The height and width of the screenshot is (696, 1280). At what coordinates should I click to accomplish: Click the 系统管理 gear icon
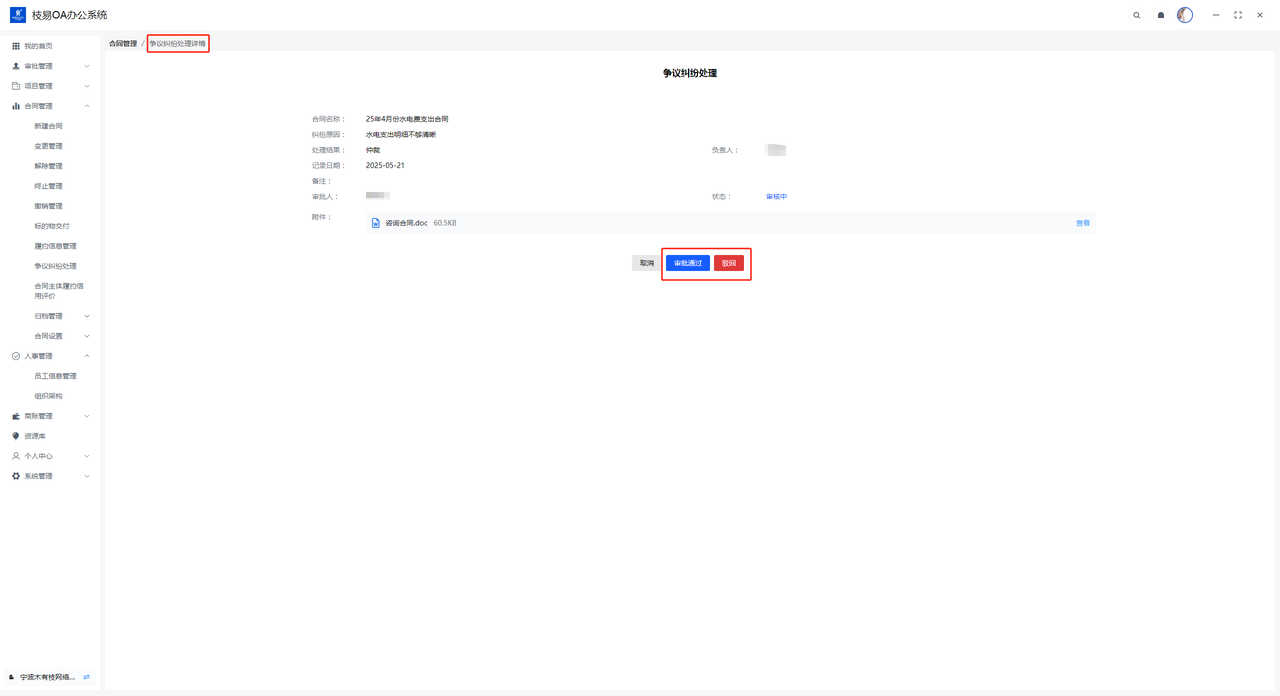click(x=16, y=476)
